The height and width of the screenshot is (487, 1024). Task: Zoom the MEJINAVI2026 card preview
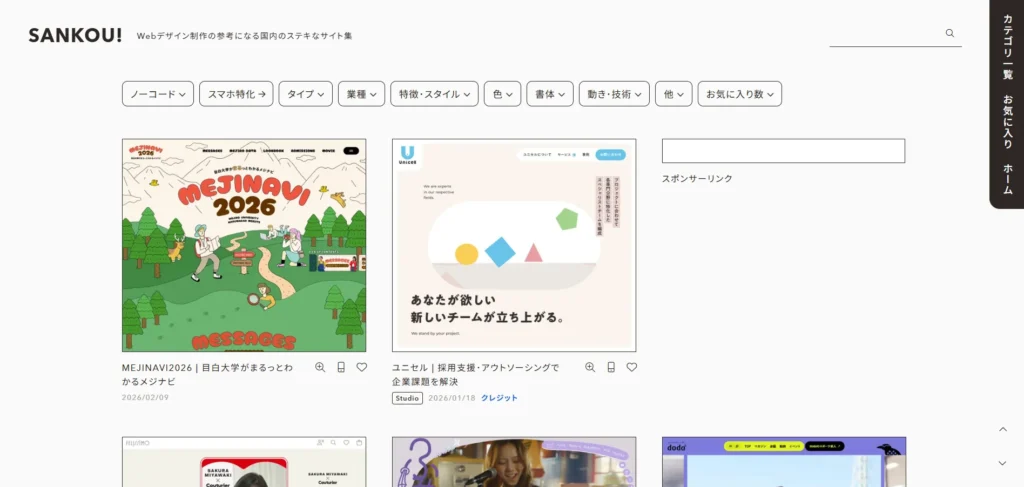320,368
